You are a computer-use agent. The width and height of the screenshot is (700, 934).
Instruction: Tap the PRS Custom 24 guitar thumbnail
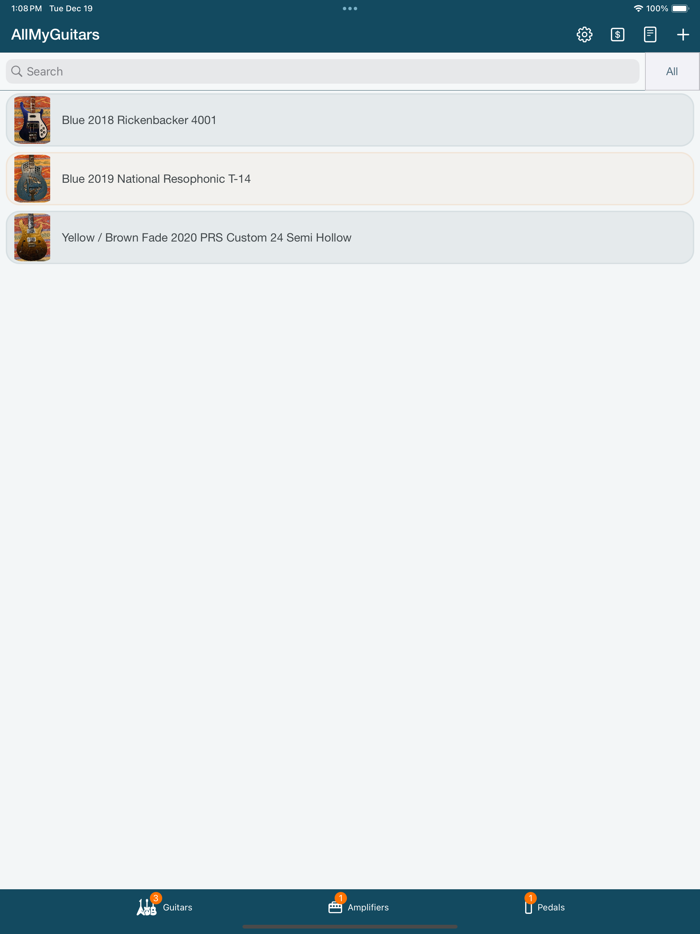click(x=32, y=237)
